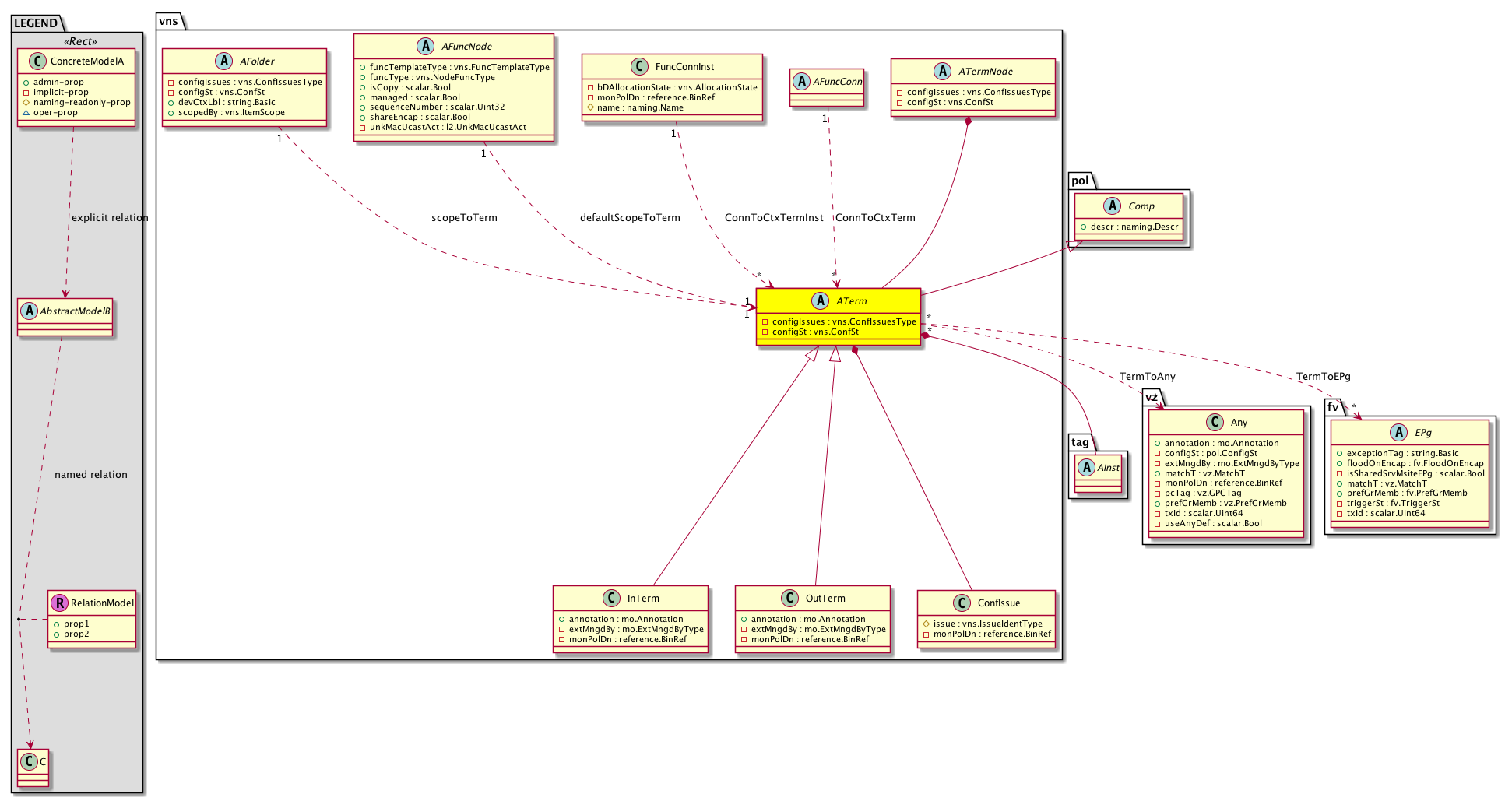The image size is (1512, 801).
Task: Click the TermToEPg relation label
Action: click(1323, 376)
